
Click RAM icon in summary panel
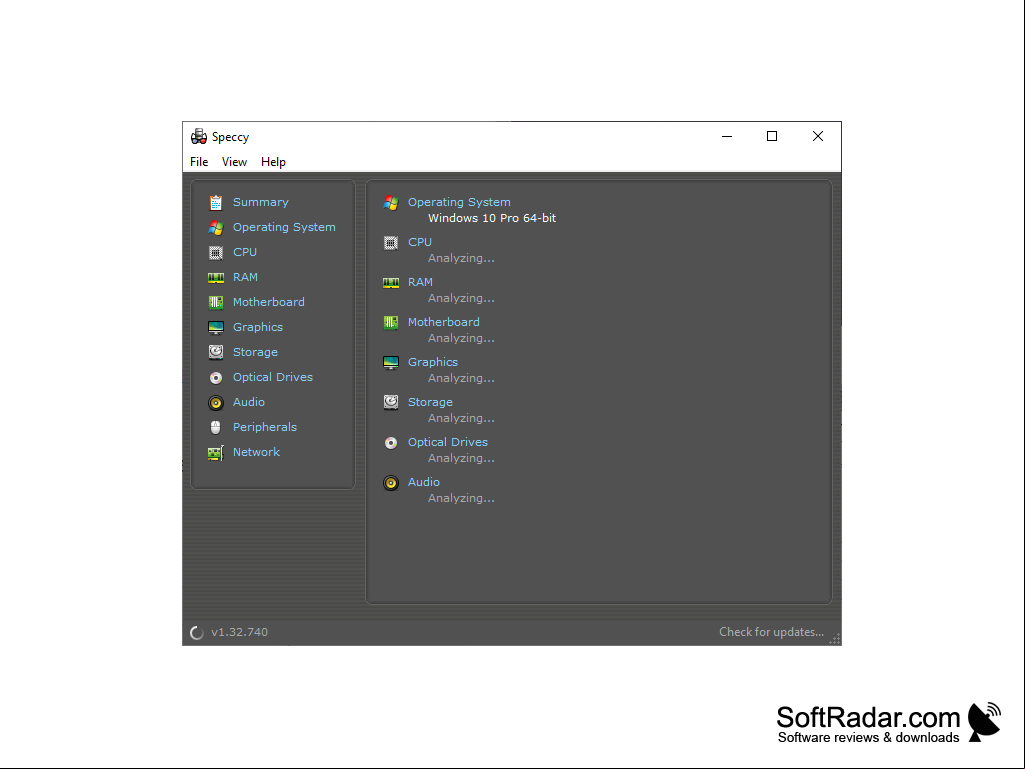(x=391, y=282)
